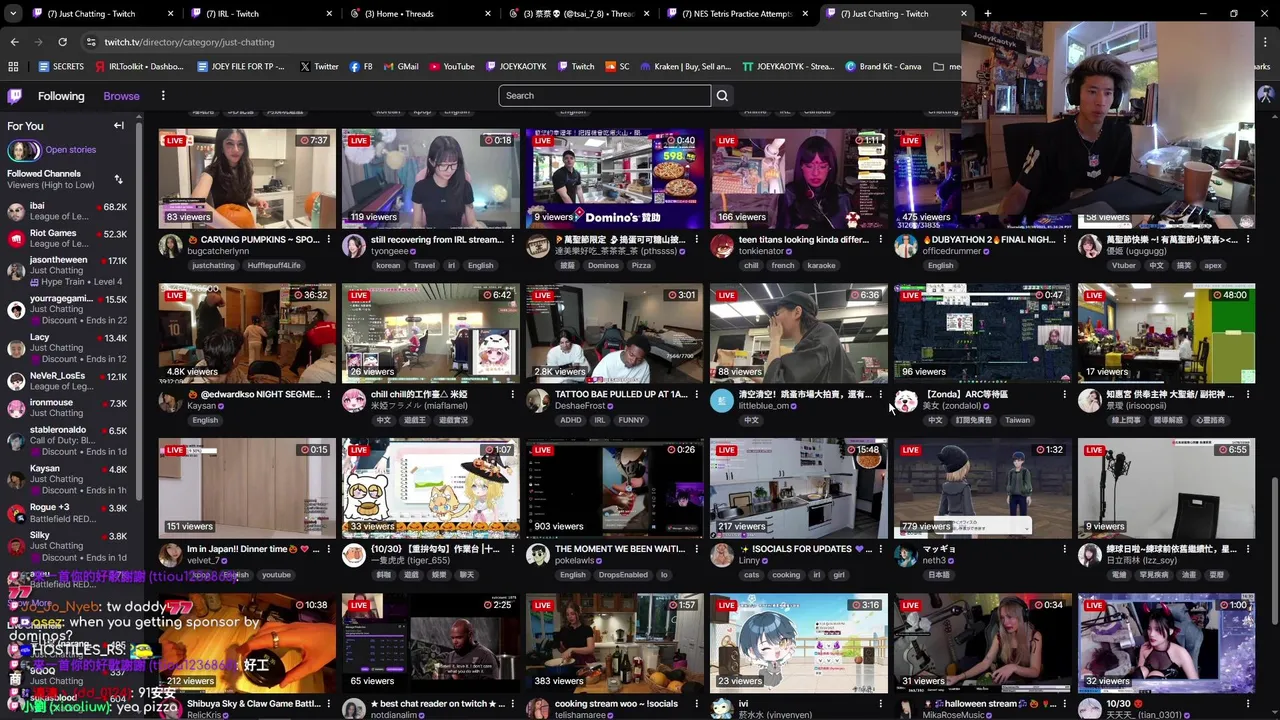Reload the page in browser
The height and width of the screenshot is (720, 1280).
pos(62,42)
